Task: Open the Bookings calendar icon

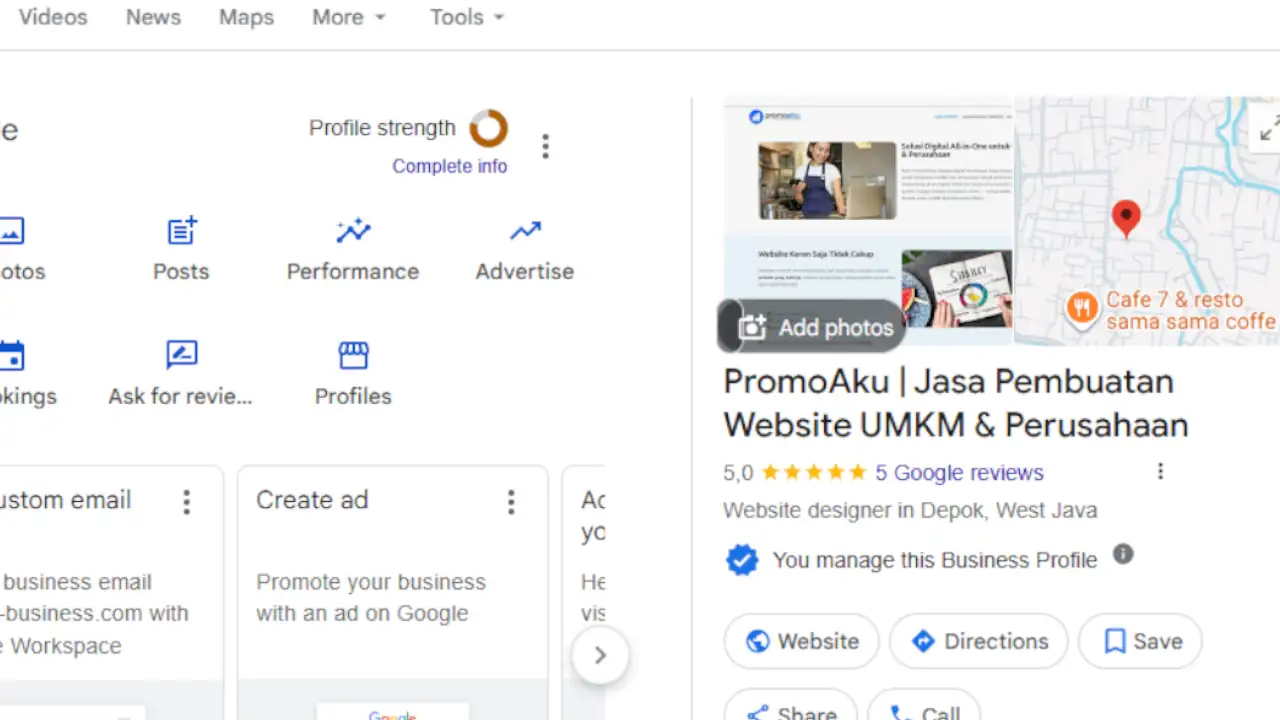Action: pyautogui.click(x=11, y=355)
